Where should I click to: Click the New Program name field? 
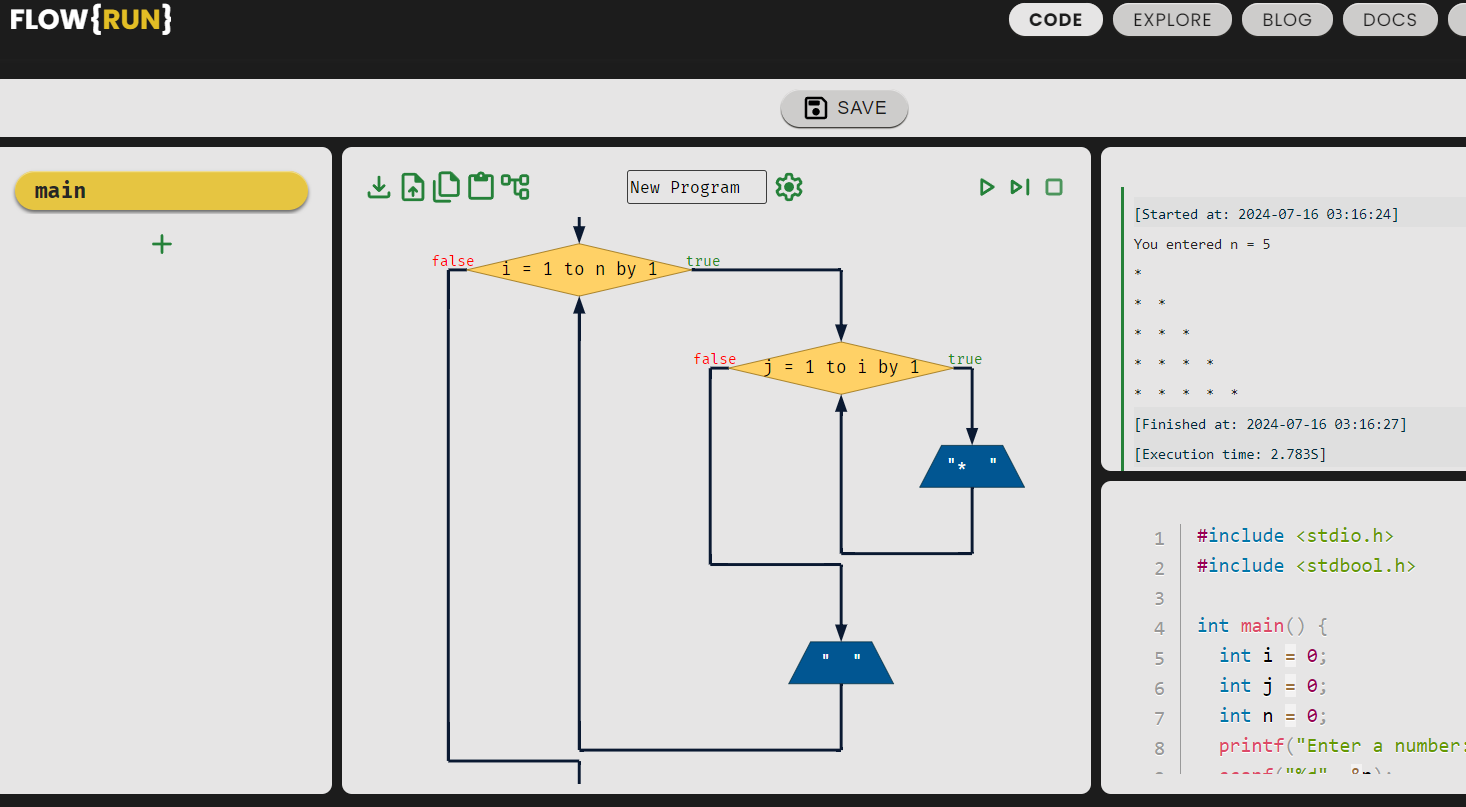(x=696, y=187)
